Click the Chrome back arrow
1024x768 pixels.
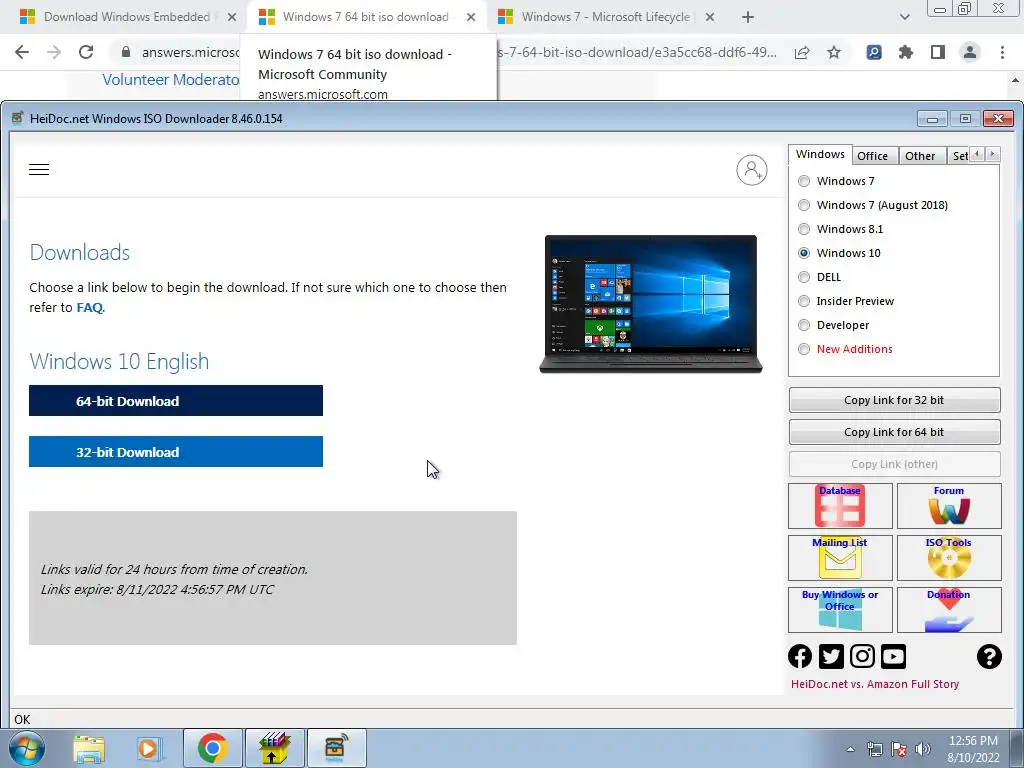pos(22,52)
